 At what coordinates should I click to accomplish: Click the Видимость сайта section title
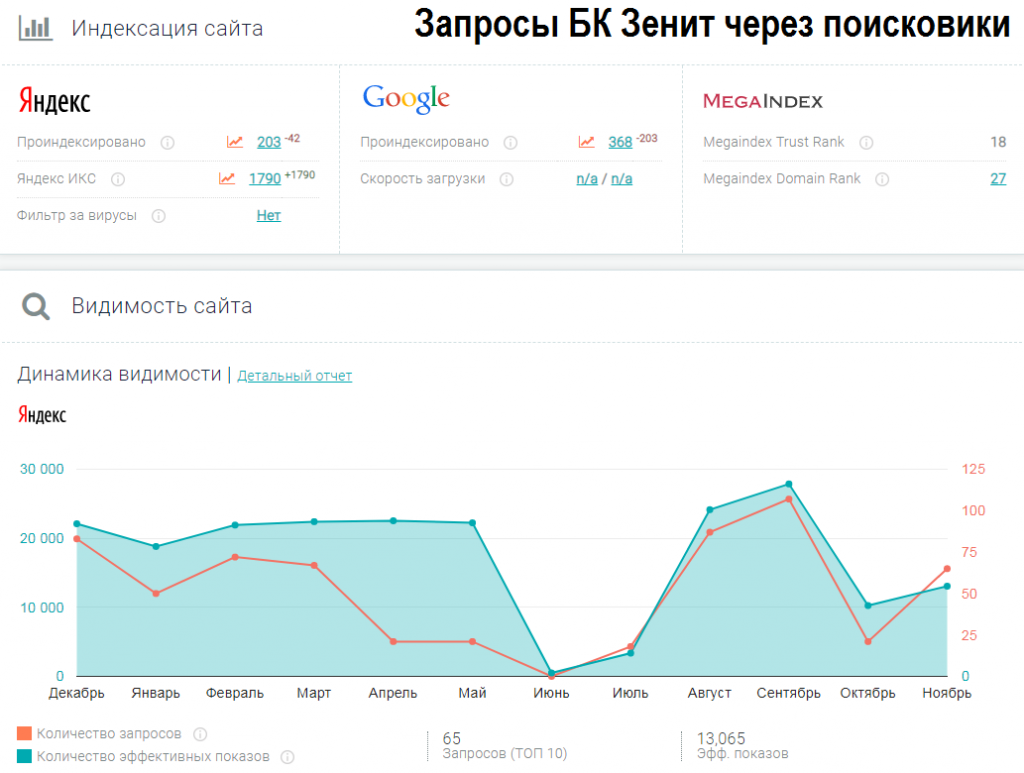[x=162, y=306]
